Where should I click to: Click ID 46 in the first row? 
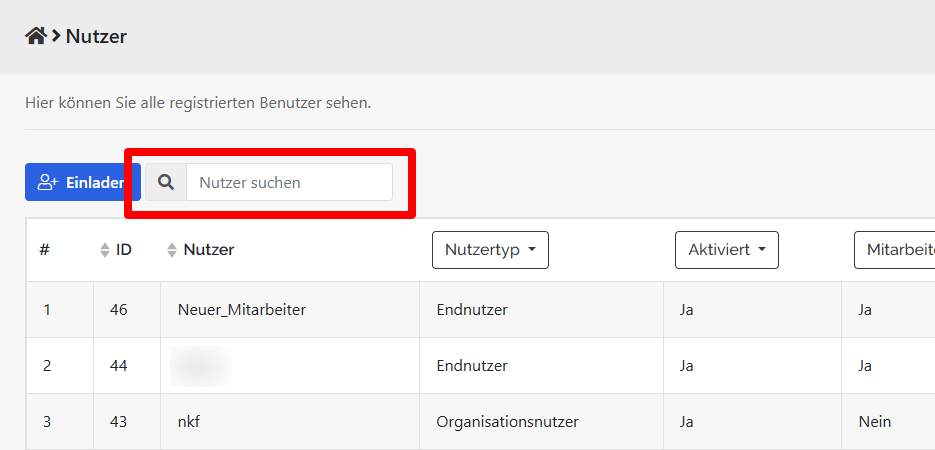coord(119,310)
